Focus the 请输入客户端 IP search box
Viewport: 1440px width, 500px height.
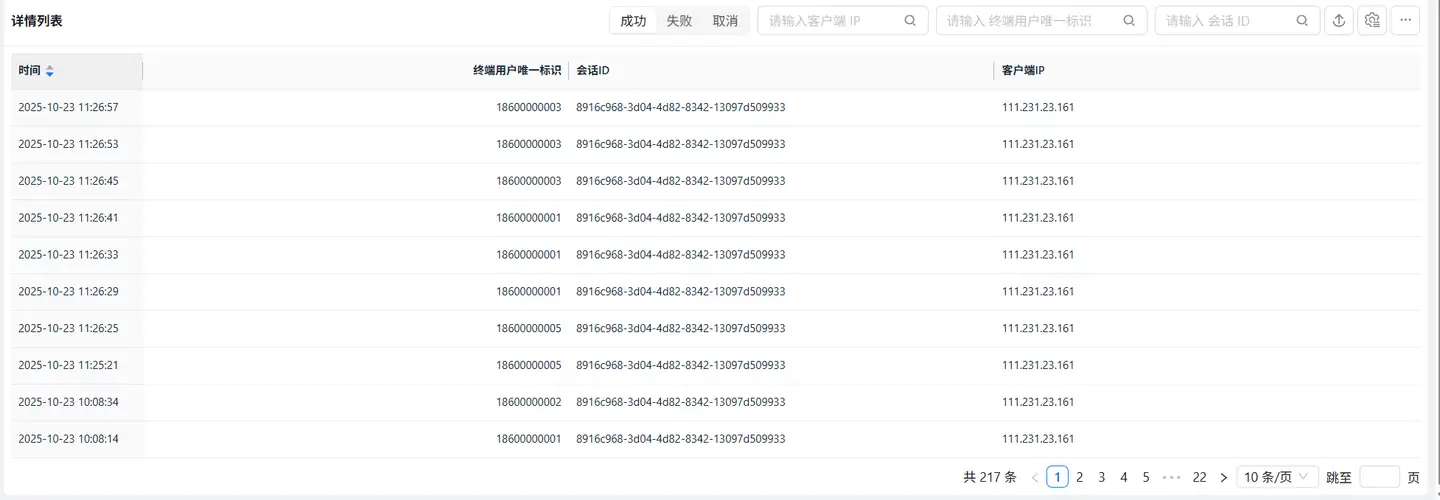[830, 21]
